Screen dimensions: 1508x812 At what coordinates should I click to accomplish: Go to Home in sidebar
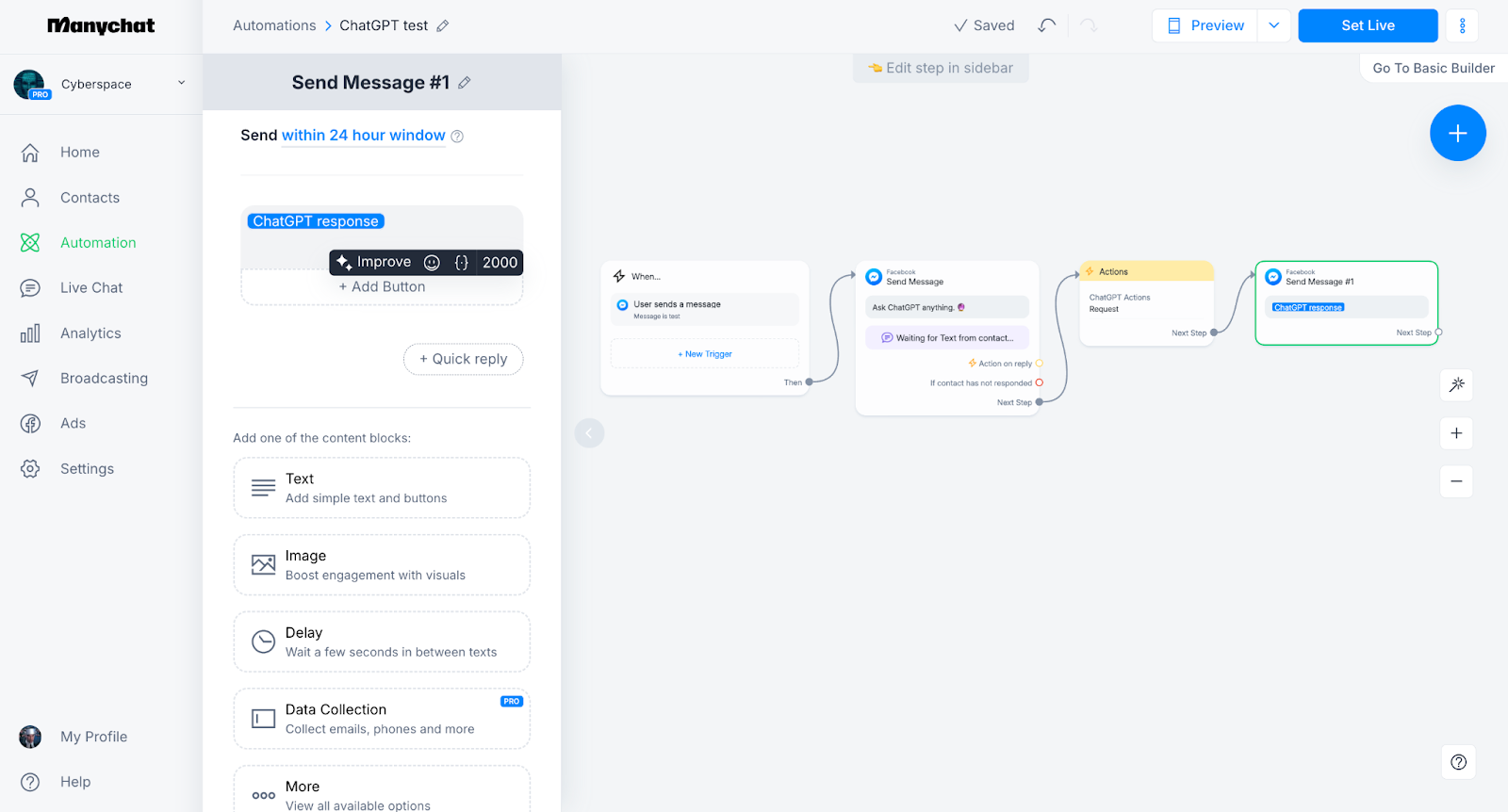click(x=80, y=152)
